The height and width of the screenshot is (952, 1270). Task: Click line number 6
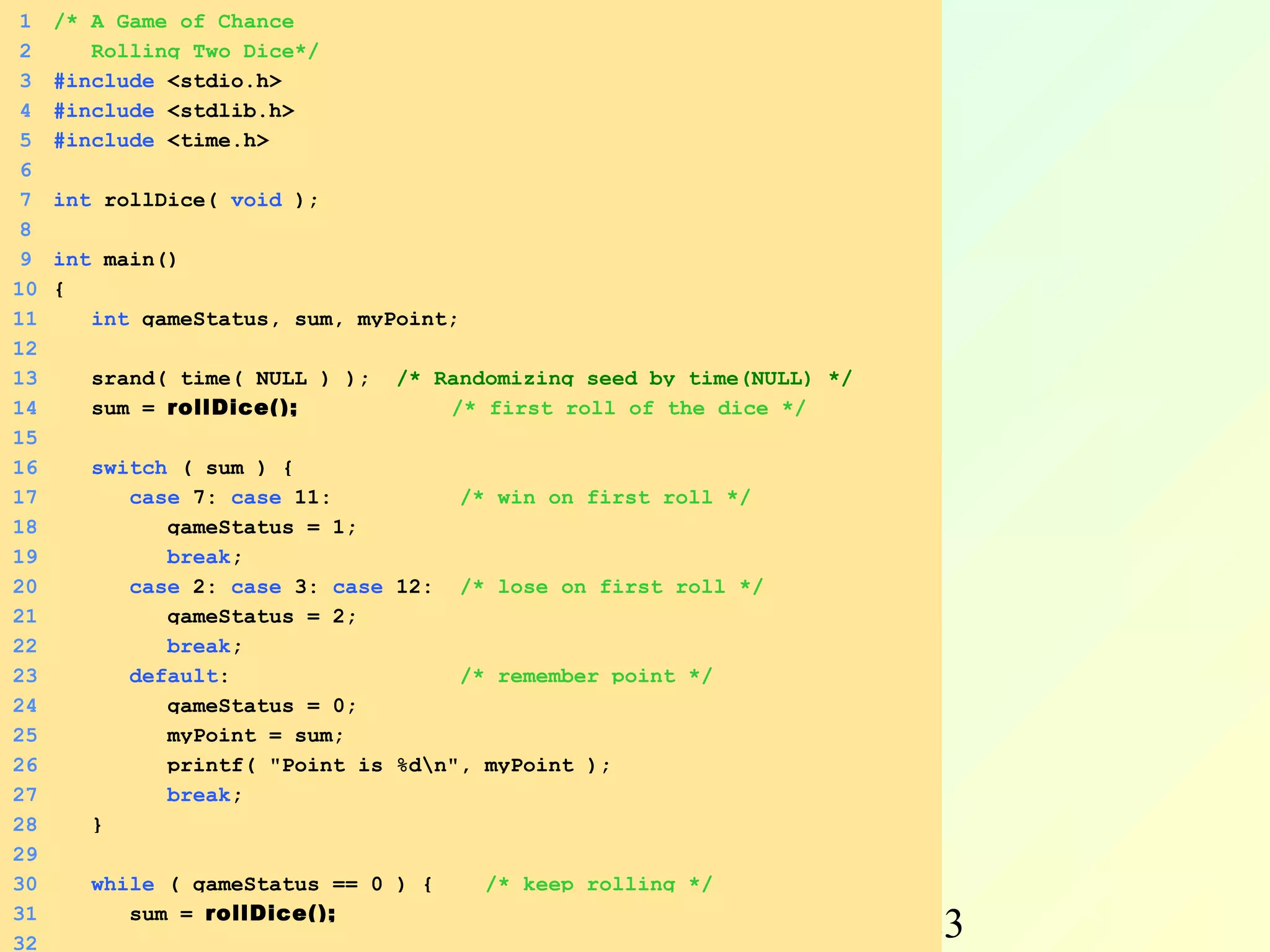(25, 170)
